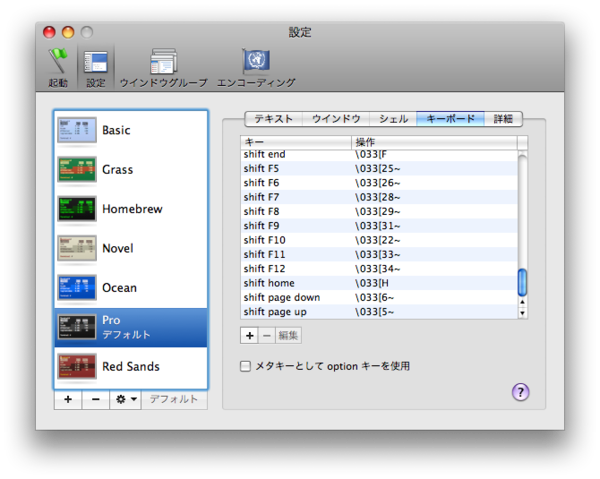Open the ウインドウグループ pane
The image size is (600, 479).
click(x=163, y=67)
